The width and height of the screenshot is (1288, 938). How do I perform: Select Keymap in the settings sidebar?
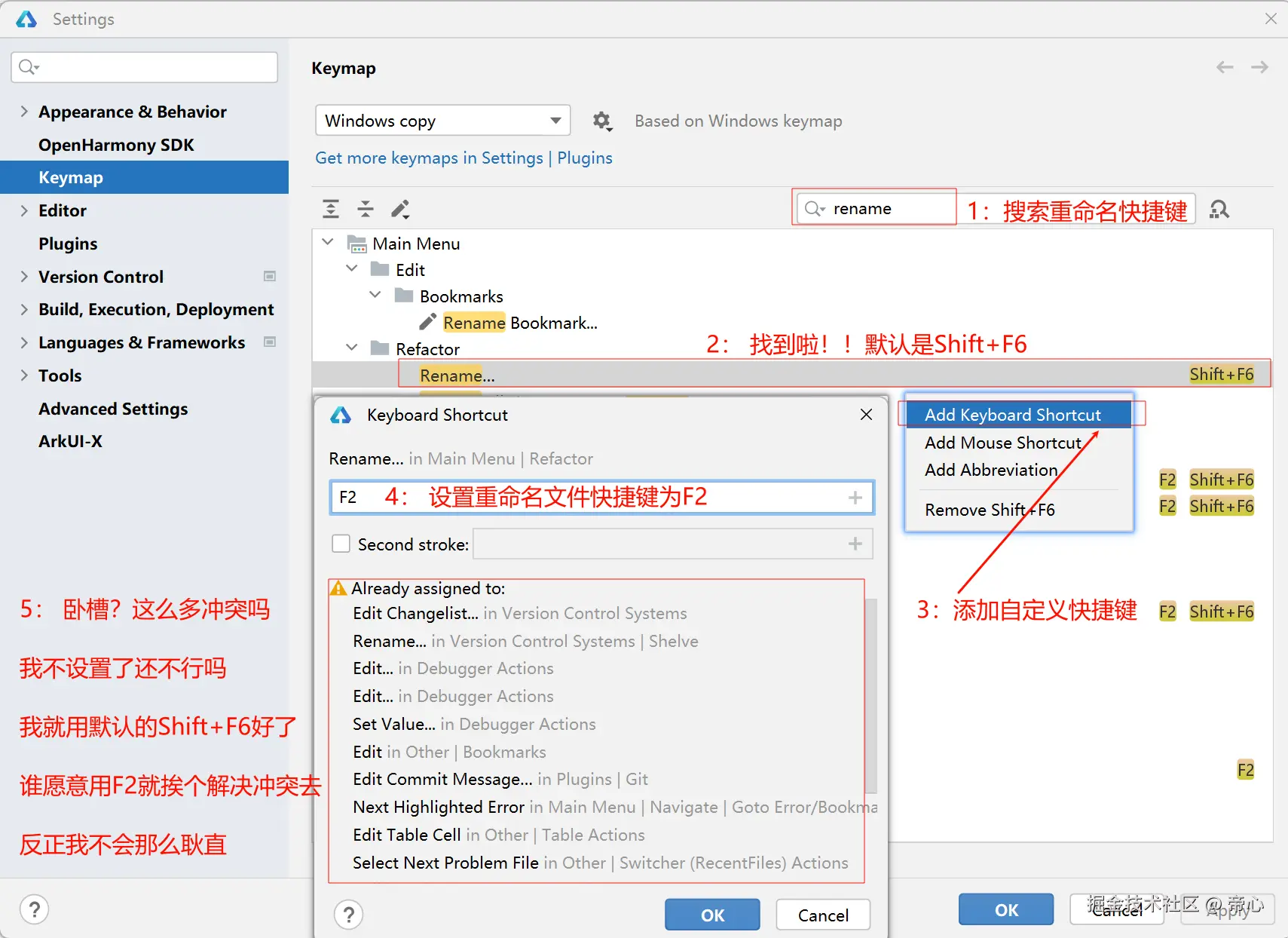145,177
